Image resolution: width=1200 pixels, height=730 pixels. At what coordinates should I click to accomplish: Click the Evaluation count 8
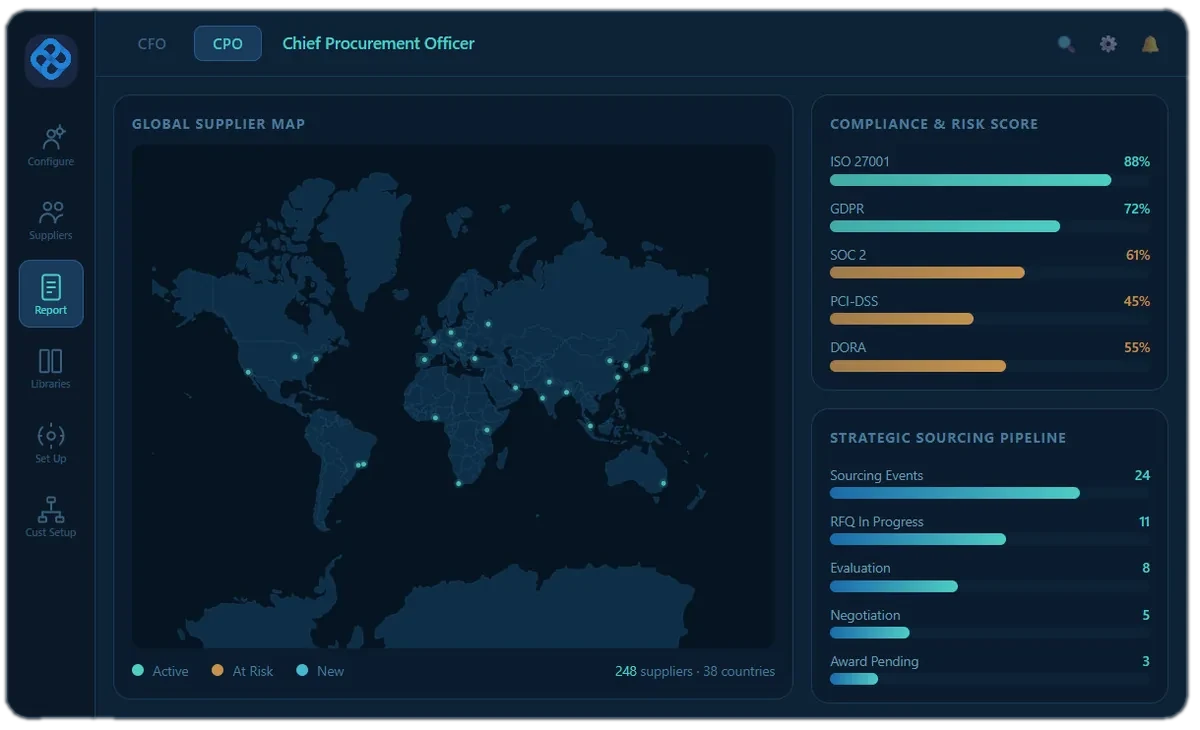tap(1146, 567)
